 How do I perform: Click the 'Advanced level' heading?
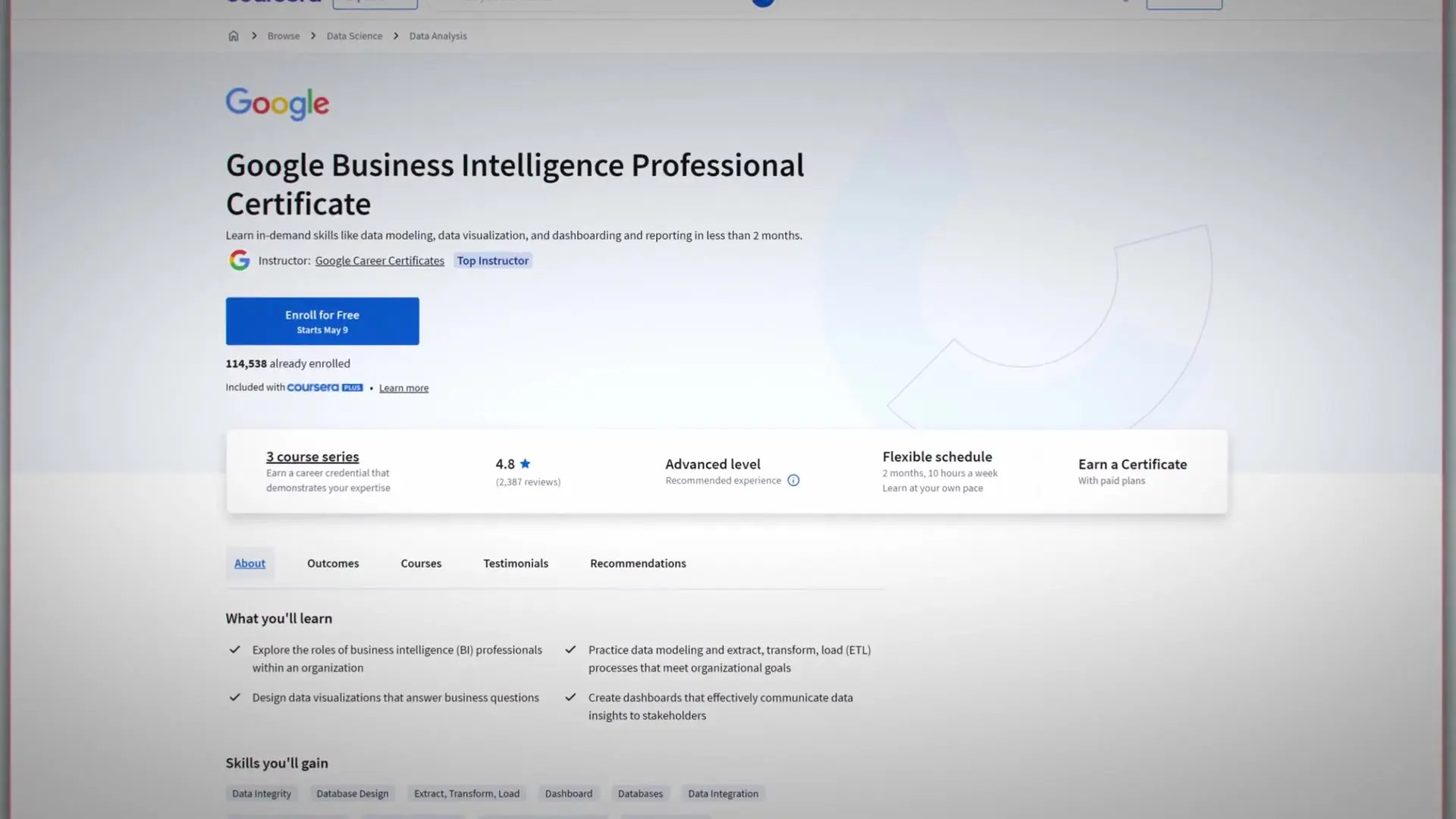(x=713, y=464)
